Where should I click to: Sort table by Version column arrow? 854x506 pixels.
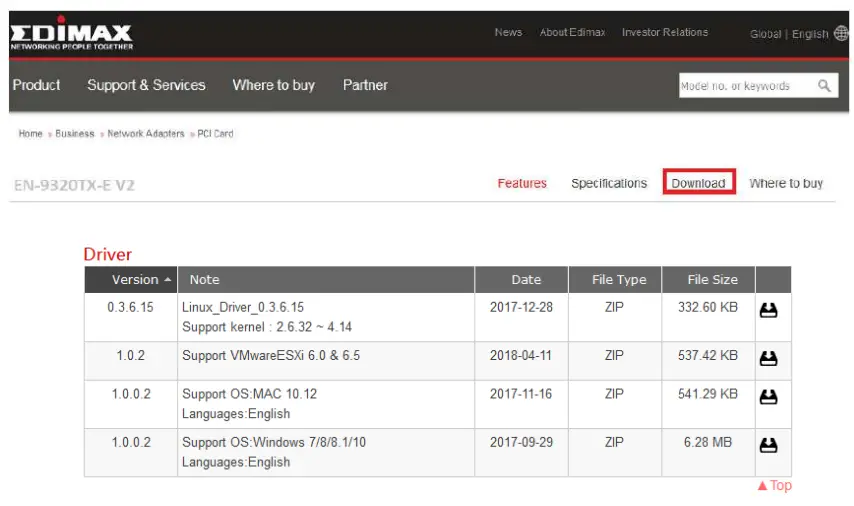pos(168,279)
